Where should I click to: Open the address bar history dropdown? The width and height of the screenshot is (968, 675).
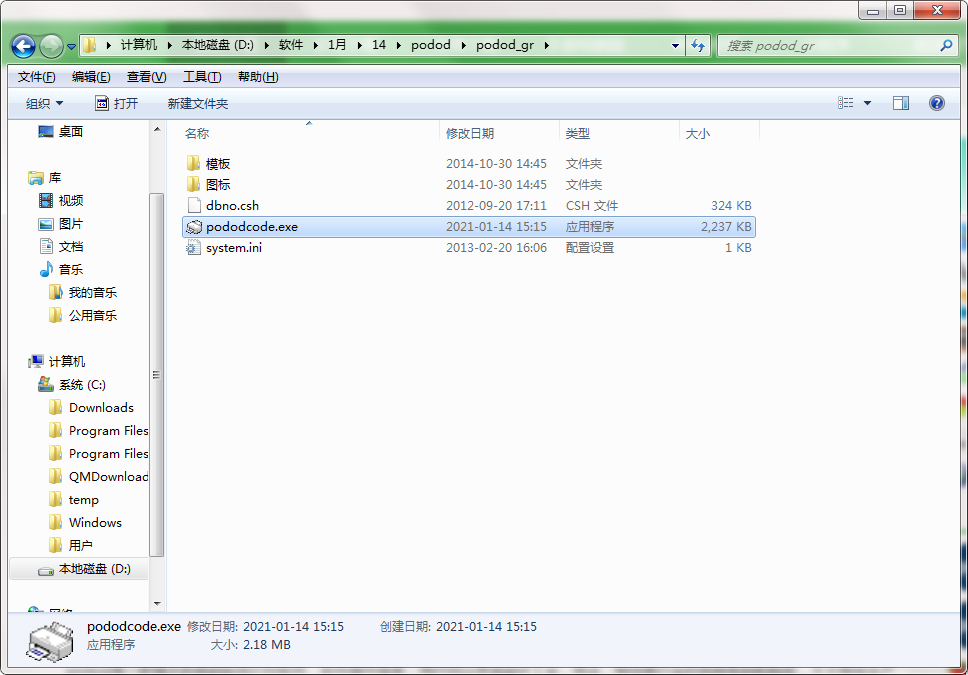[676, 46]
